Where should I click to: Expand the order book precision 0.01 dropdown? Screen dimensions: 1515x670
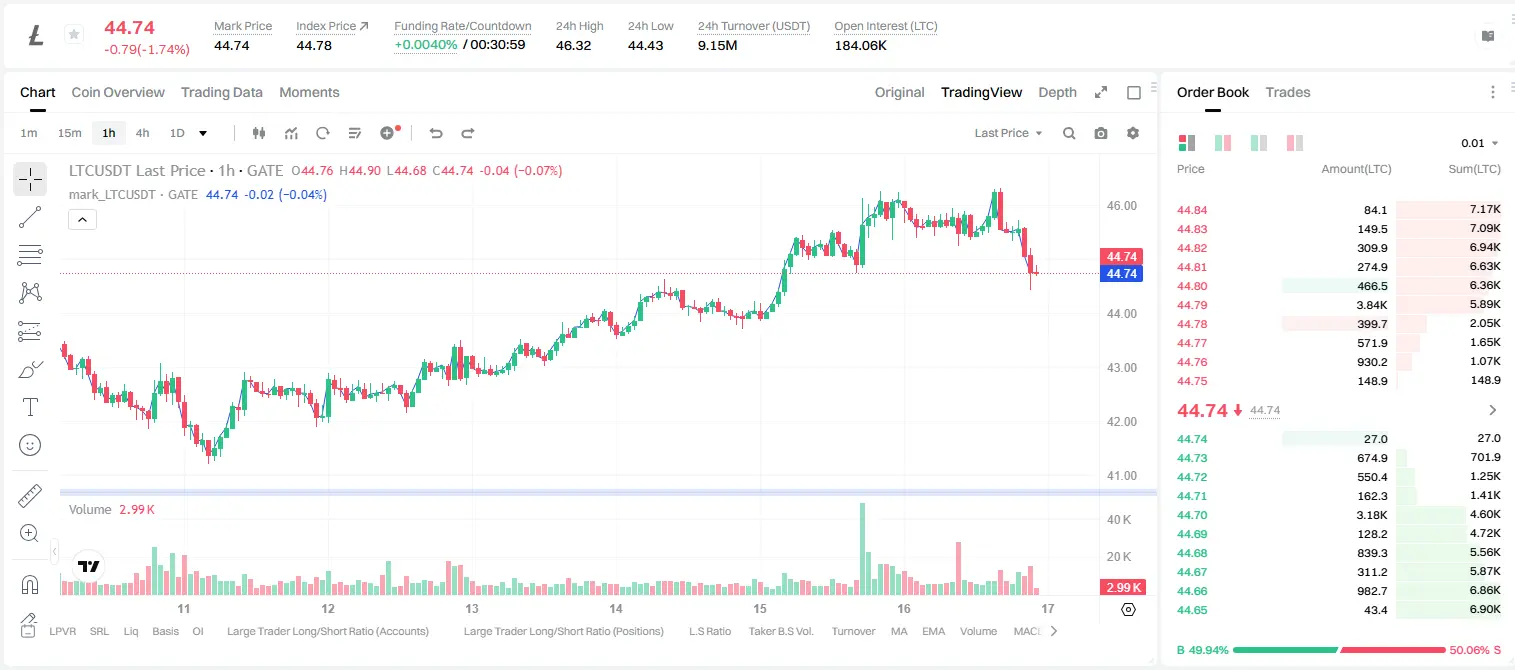[1480, 143]
